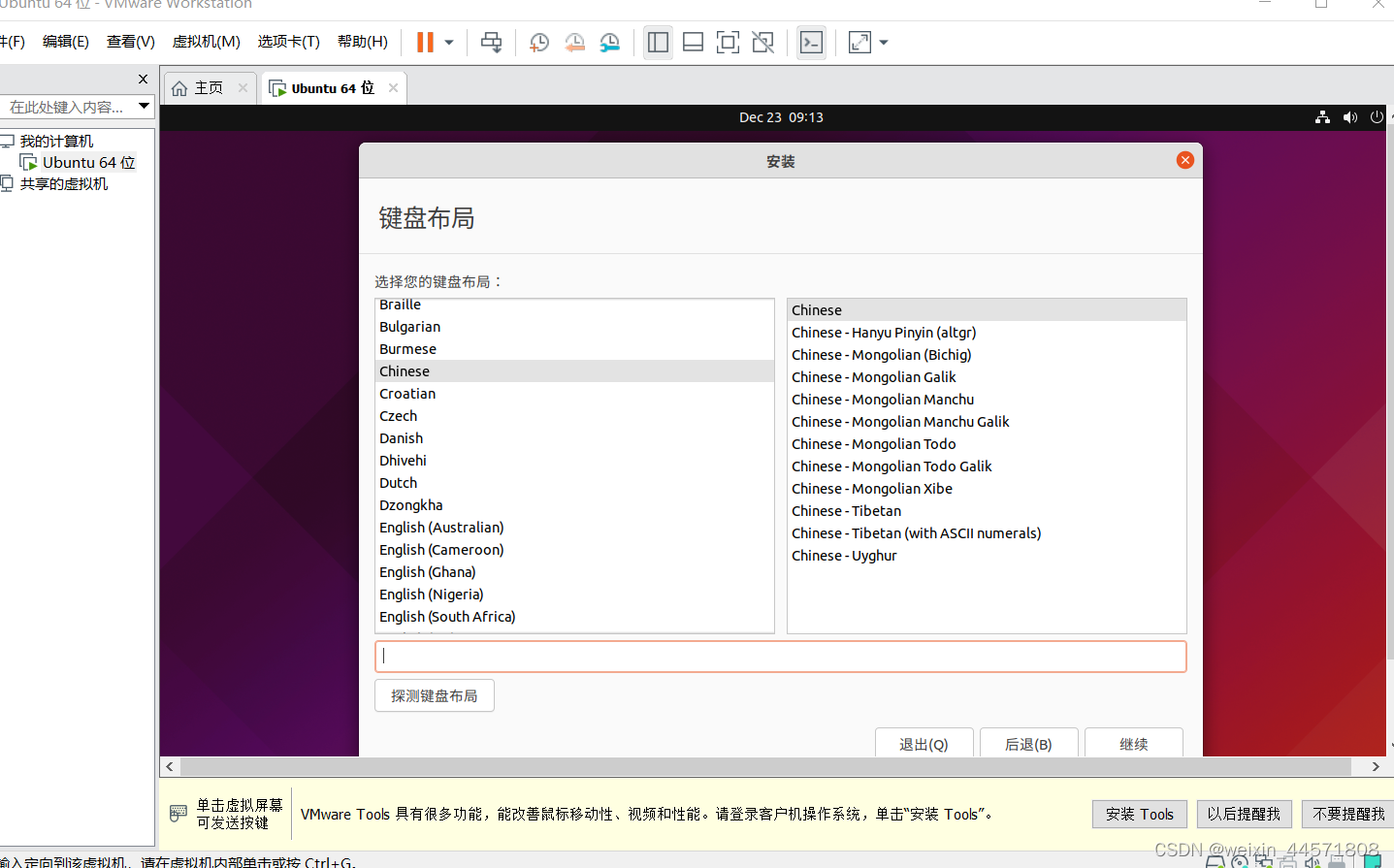This screenshot has height=868, width=1394.
Task: Select Chinese - Hanyu Pinyin (altgr) variant
Action: (x=987, y=333)
